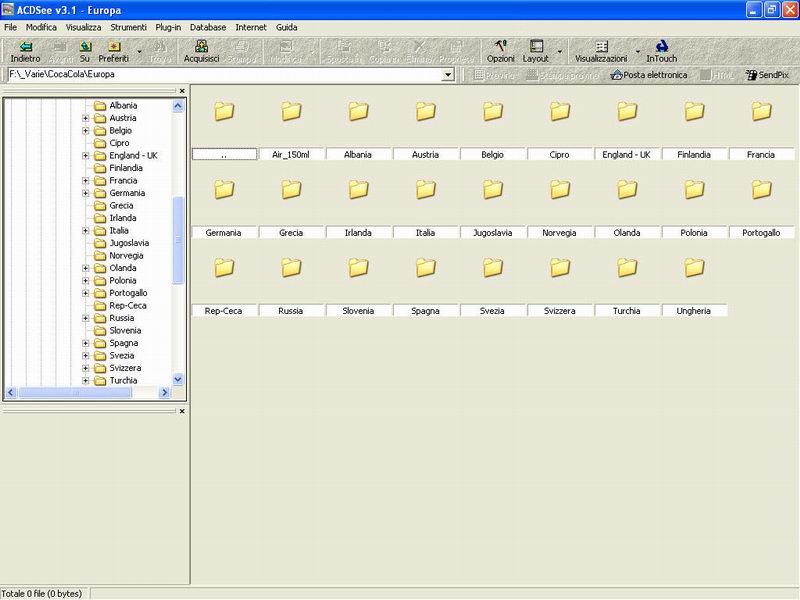Screen dimensions: 800x600
Task: Click Posta elettronica email icon
Action: click(x=616, y=75)
